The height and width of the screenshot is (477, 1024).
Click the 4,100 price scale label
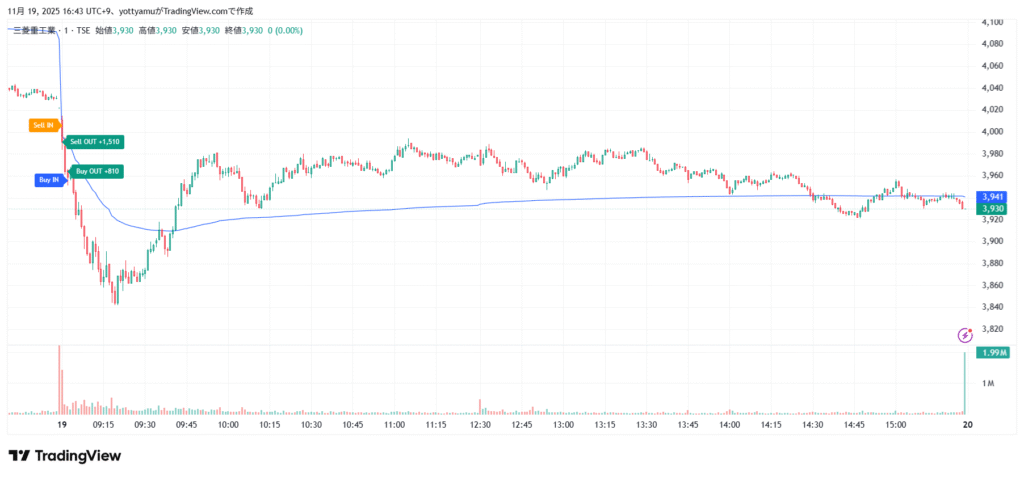click(992, 22)
